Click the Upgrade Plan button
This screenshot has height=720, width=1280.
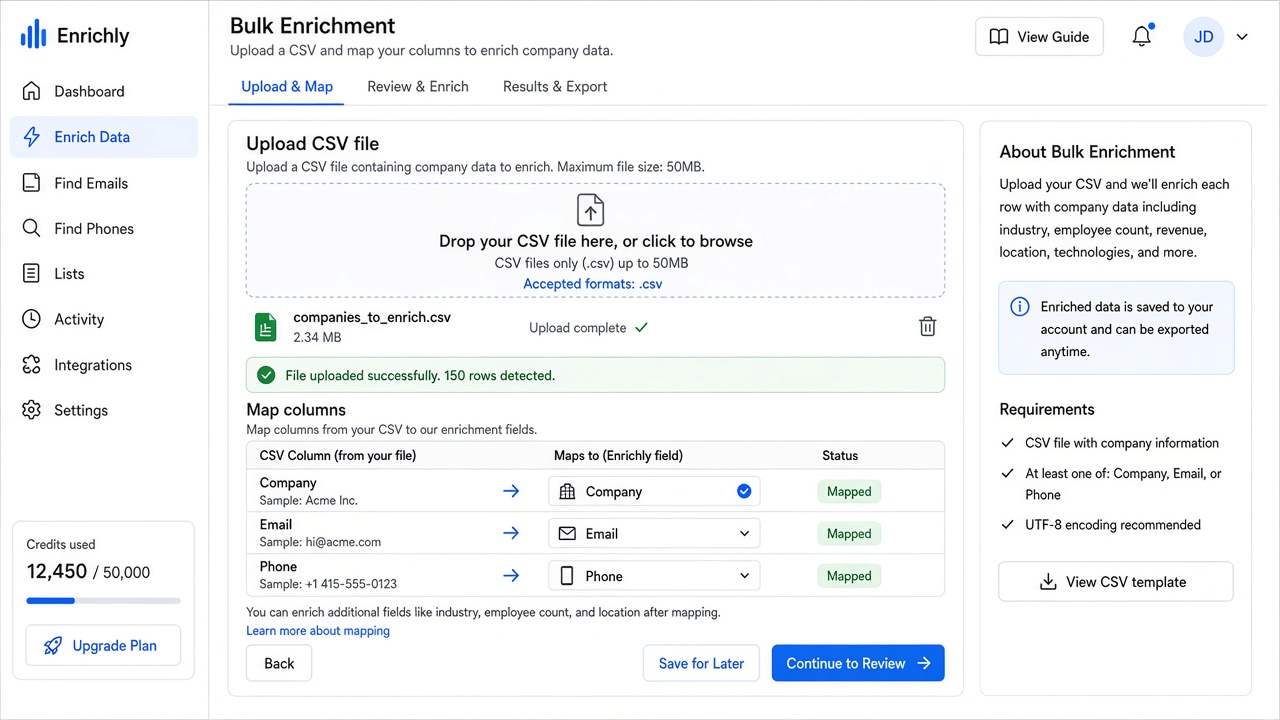click(x=104, y=646)
